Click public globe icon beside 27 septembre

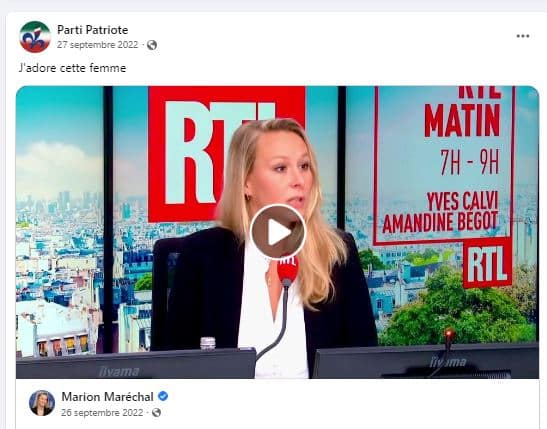[152, 45]
